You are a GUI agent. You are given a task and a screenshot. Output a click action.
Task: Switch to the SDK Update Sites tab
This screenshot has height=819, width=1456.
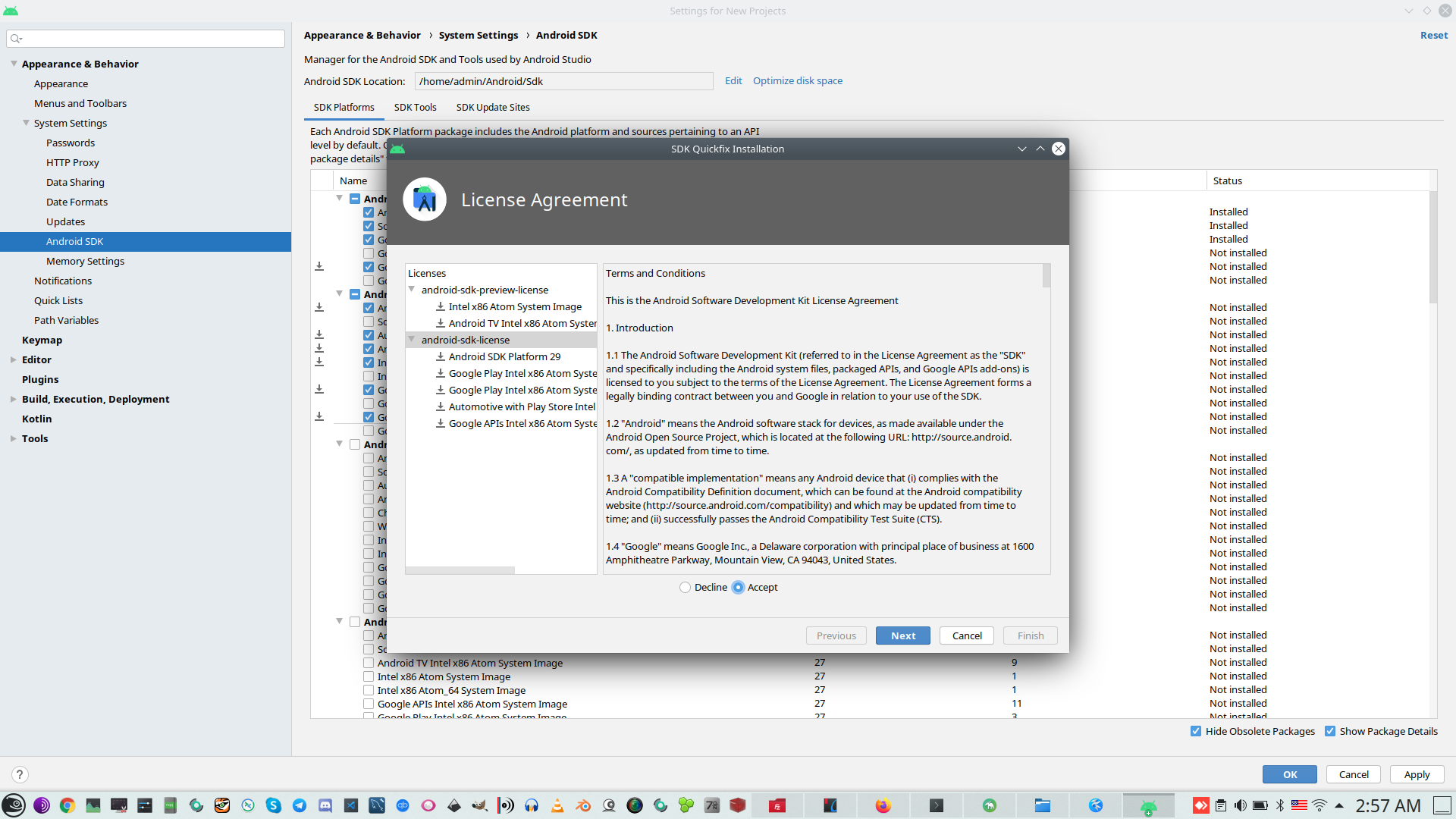pyautogui.click(x=493, y=108)
